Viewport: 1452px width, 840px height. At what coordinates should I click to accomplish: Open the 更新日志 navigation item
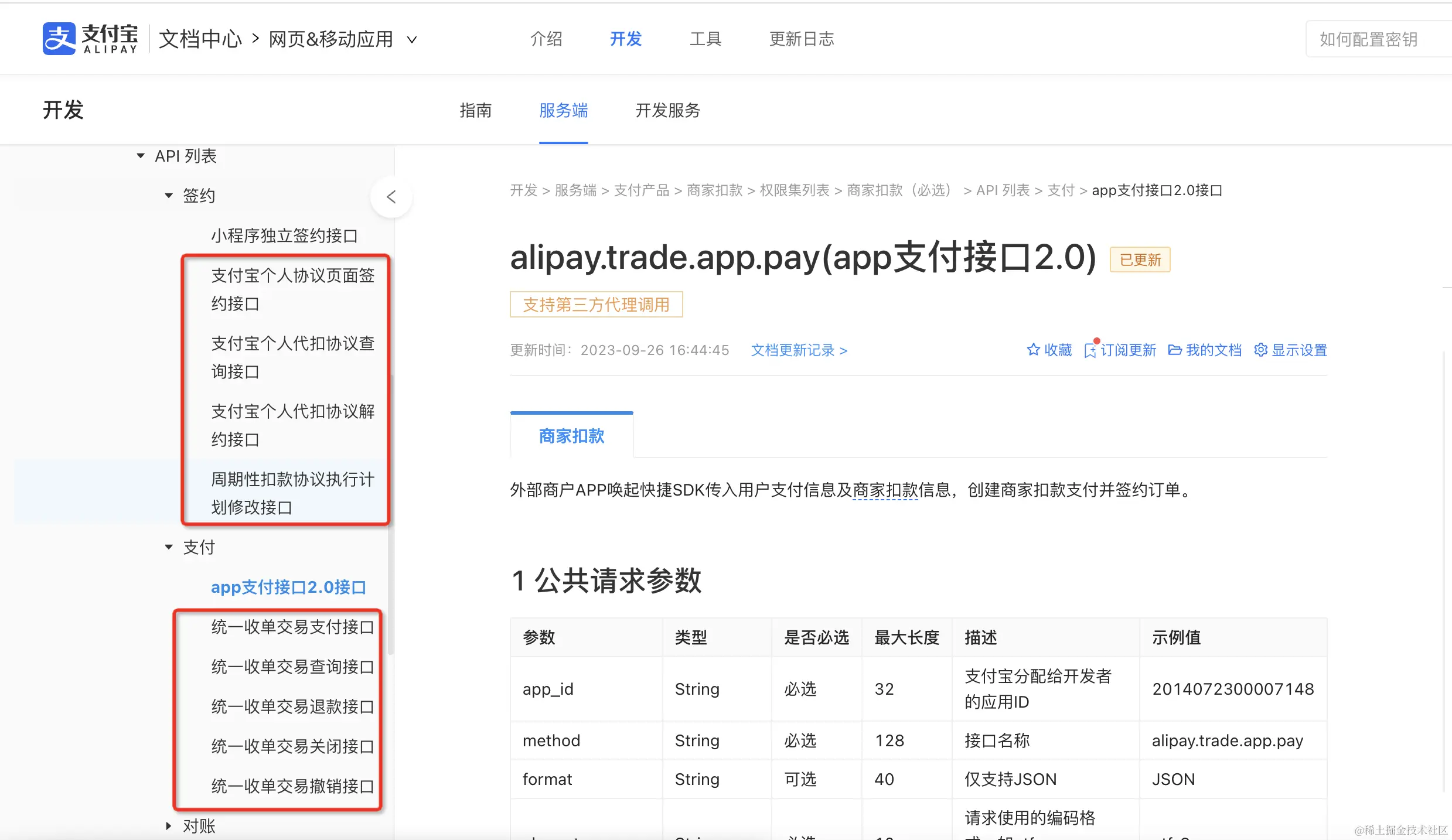(802, 39)
